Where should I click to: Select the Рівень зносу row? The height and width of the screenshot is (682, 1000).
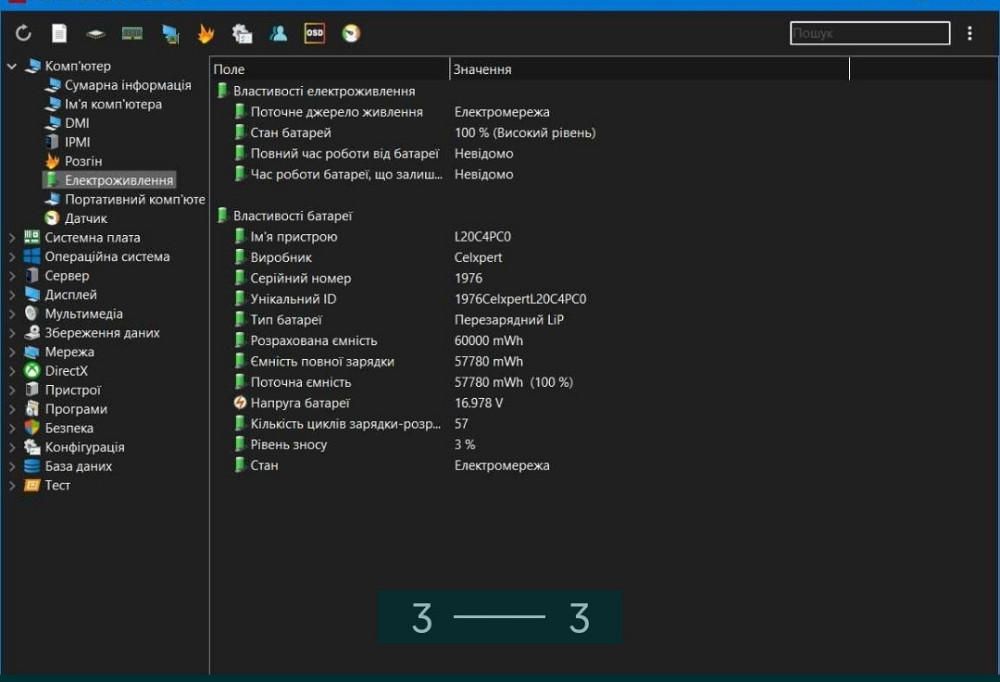[288, 444]
